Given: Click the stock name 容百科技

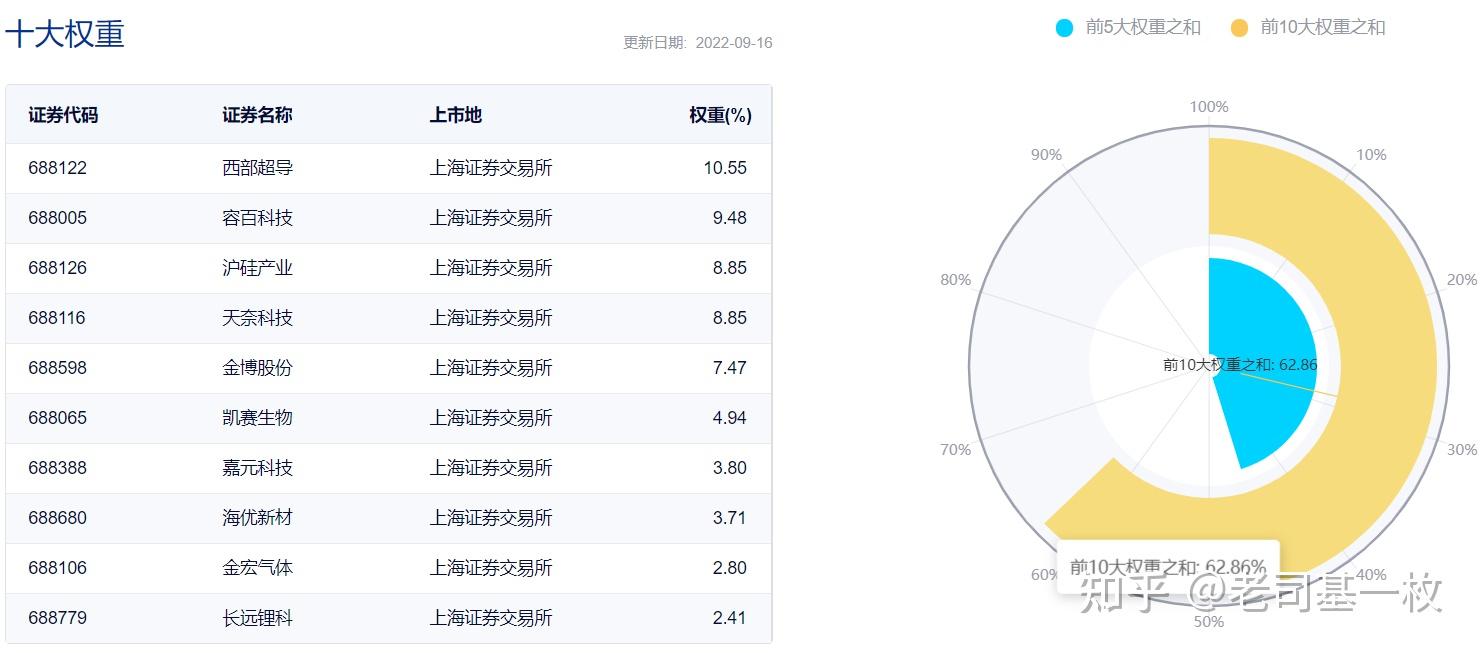Looking at the screenshot, I should tap(257, 218).
